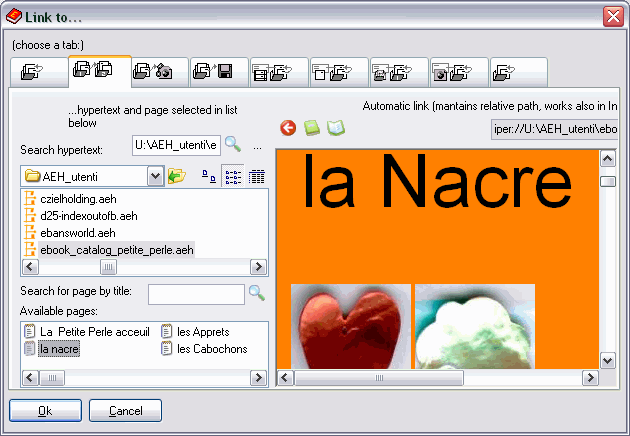The width and height of the screenshot is (630, 436).
Task: Click the iper:// automatic link field
Action: (554, 129)
